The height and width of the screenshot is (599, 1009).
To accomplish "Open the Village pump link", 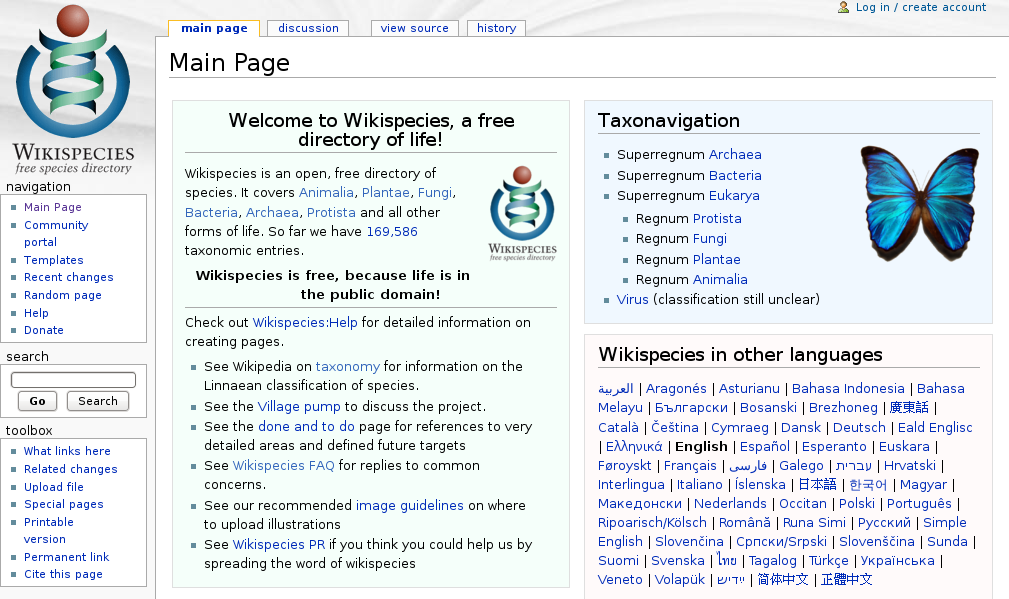I will (x=299, y=407).
